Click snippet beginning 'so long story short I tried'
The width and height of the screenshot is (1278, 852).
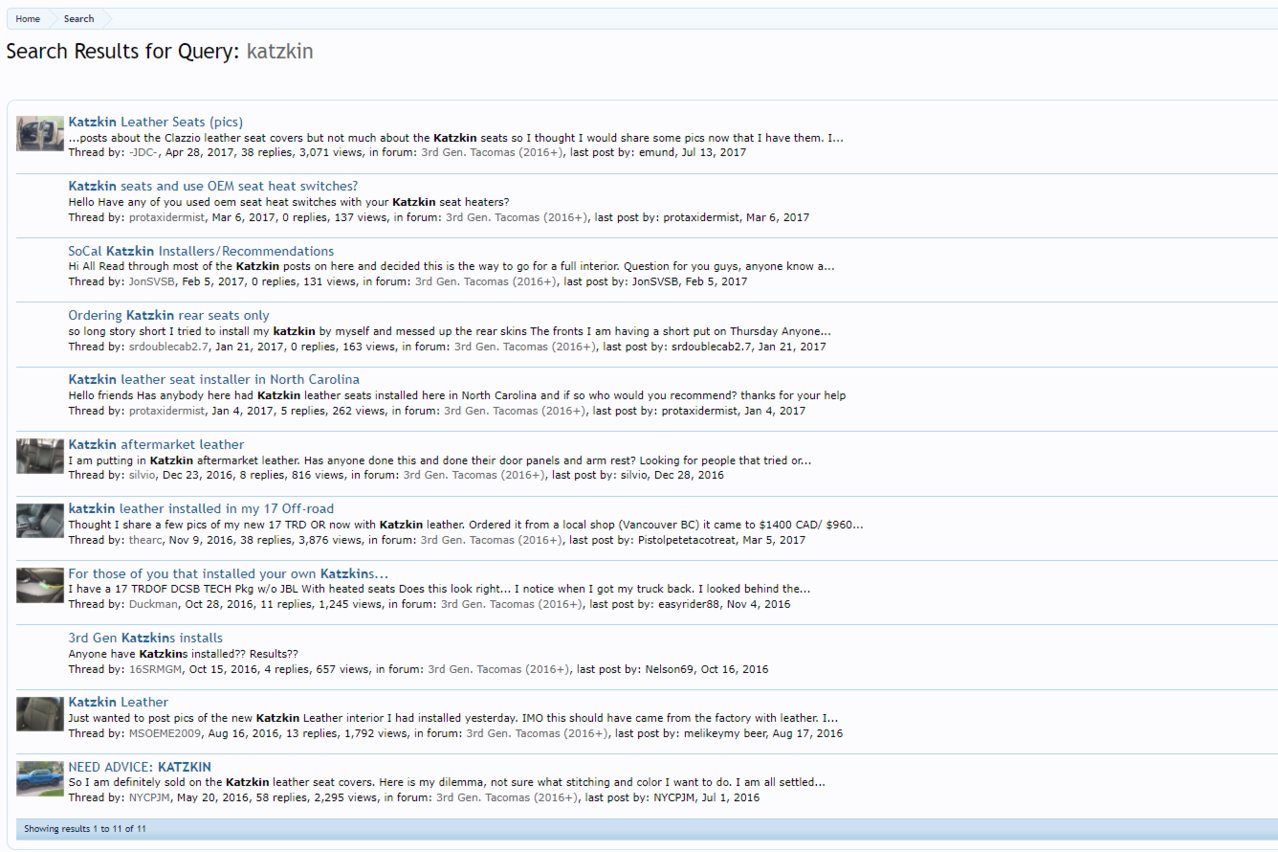click(449, 331)
